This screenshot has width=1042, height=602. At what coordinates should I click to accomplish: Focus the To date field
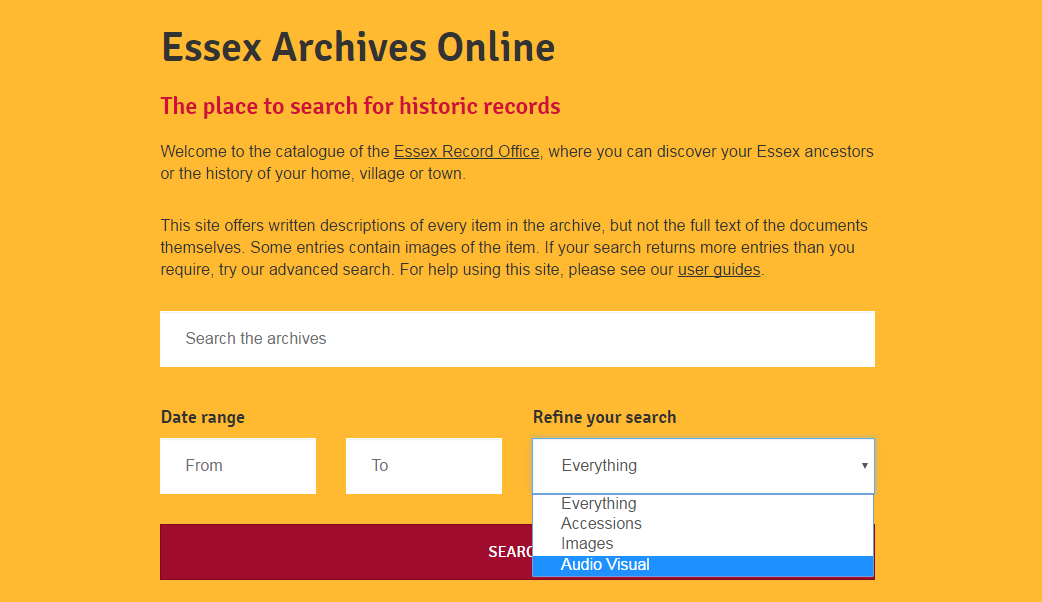423,466
